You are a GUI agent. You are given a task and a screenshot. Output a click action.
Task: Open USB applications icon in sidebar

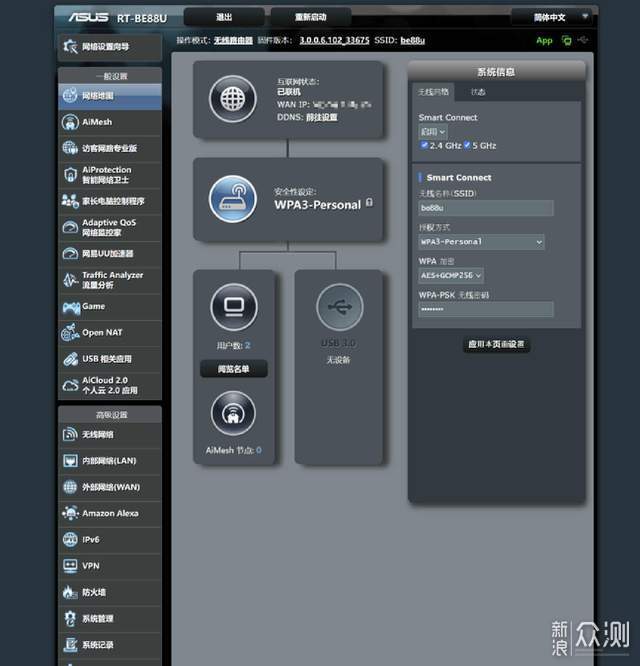[x=70, y=359]
